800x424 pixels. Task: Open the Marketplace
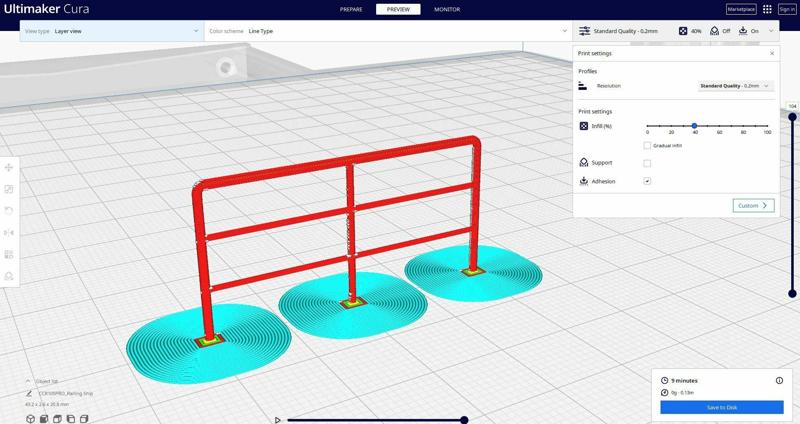point(741,9)
